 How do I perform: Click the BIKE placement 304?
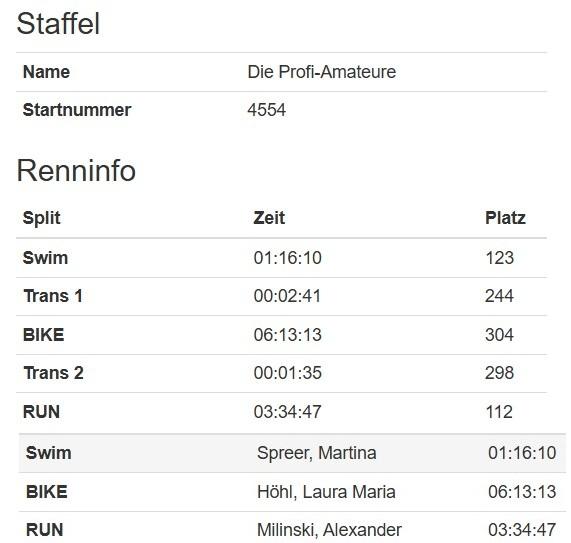pos(499,335)
